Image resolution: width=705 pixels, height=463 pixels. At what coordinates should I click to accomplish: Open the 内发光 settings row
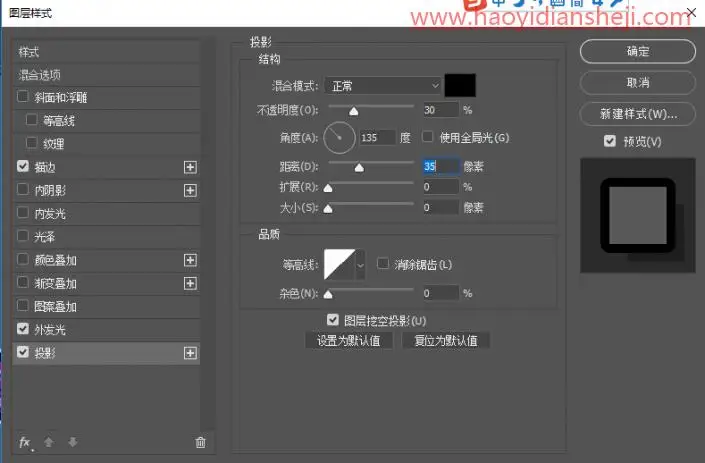tap(106, 214)
